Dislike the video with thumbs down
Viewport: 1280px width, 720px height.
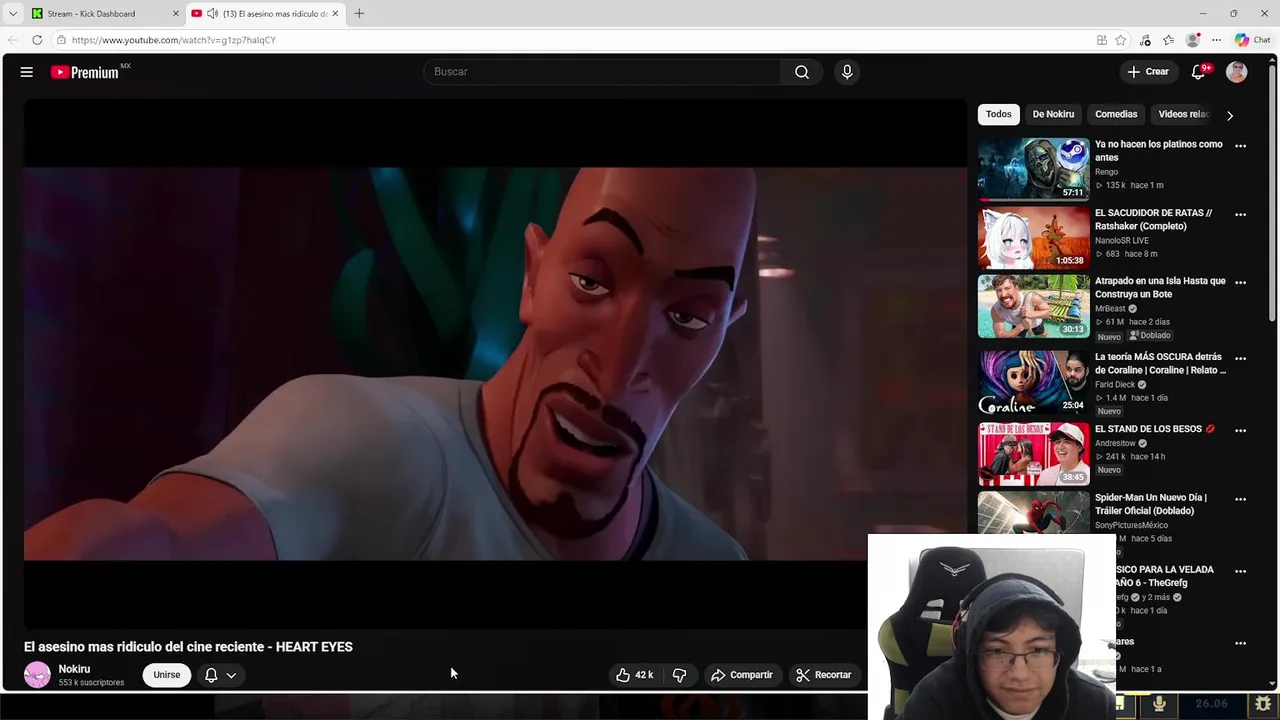679,675
